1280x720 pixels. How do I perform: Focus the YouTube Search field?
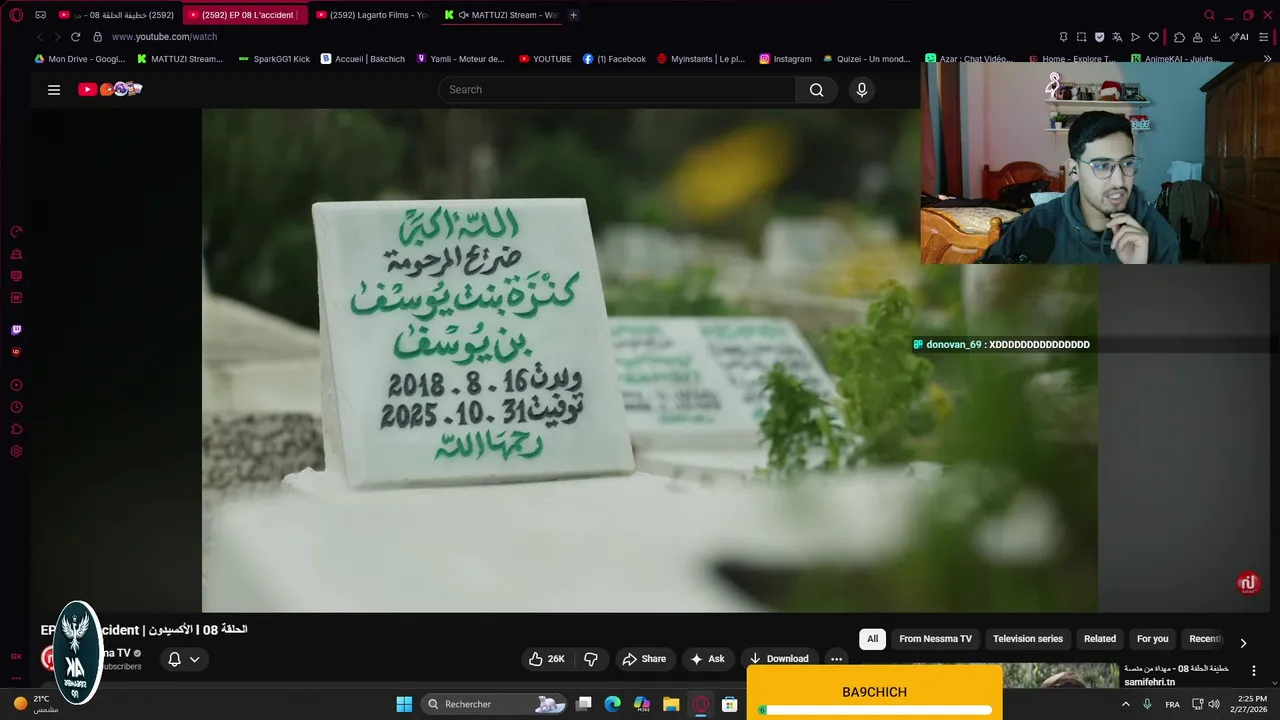click(x=617, y=90)
